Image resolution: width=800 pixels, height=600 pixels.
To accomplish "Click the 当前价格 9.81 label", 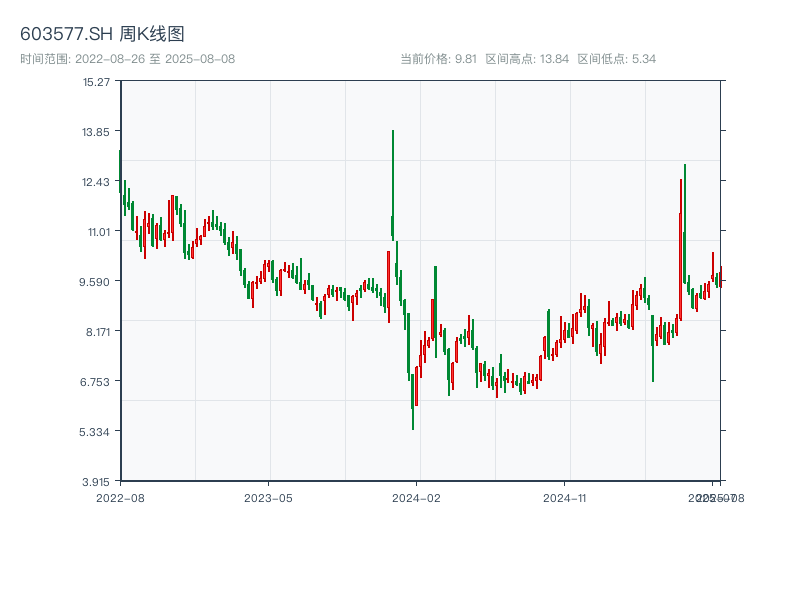I will coord(438,59).
